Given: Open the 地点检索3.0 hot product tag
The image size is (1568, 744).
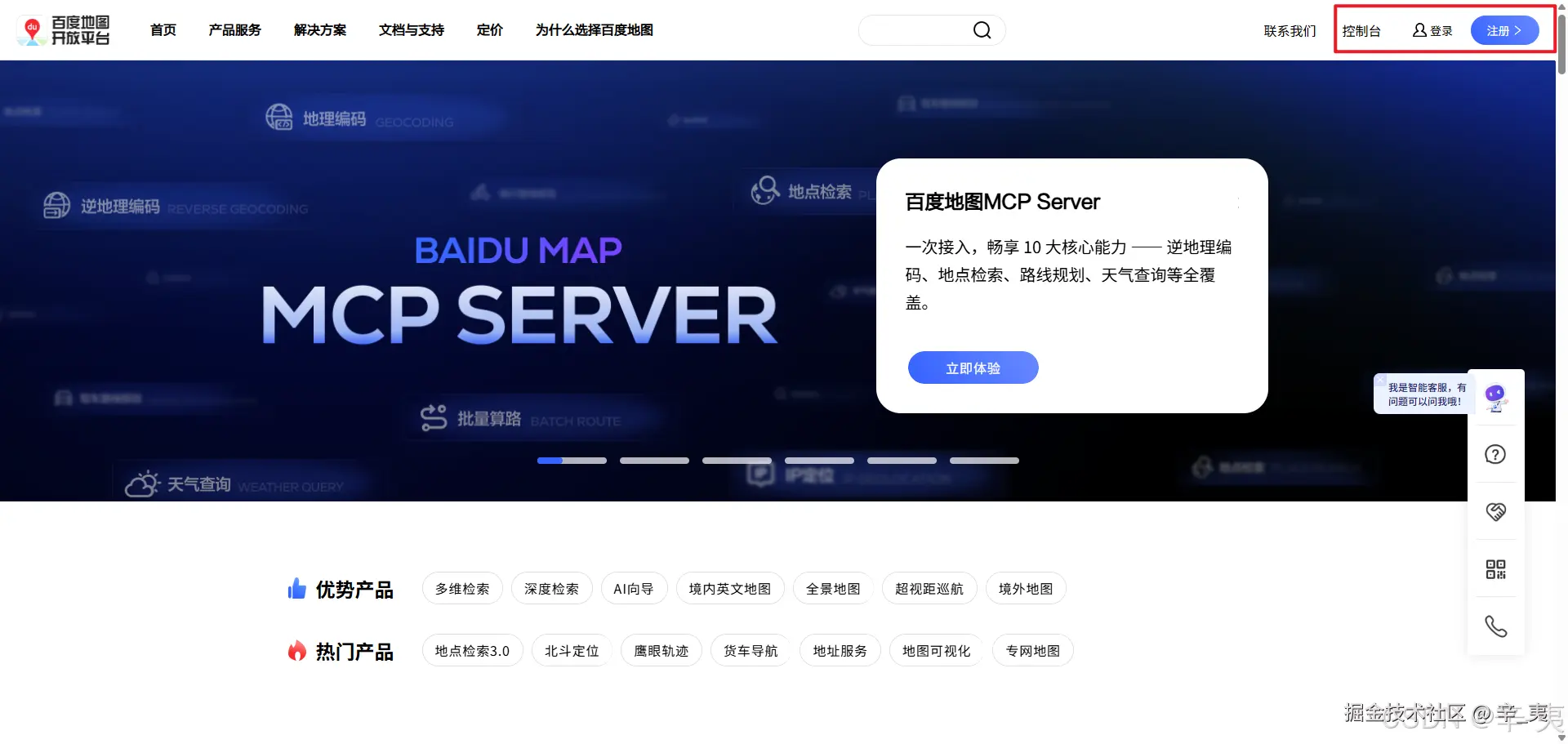Looking at the screenshot, I should point(472,650).
